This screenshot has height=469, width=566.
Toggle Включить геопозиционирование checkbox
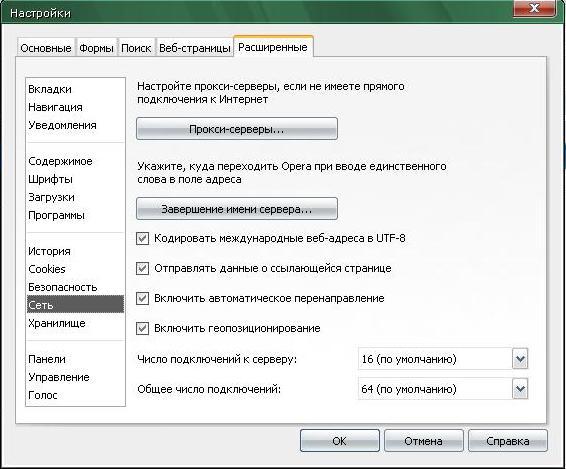pyautogui.click(x=143, y=329)
